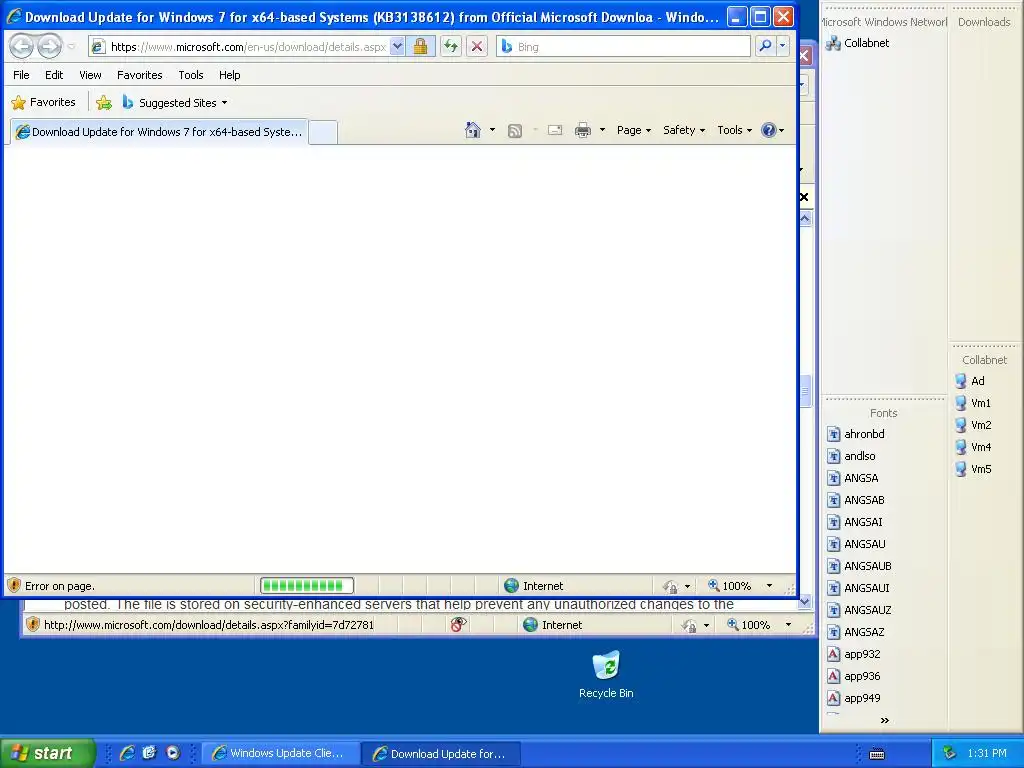Select the ANGSAB font file
This screenshot has height=768, width=1024.
pyautogui.click(x=856, y=500)
